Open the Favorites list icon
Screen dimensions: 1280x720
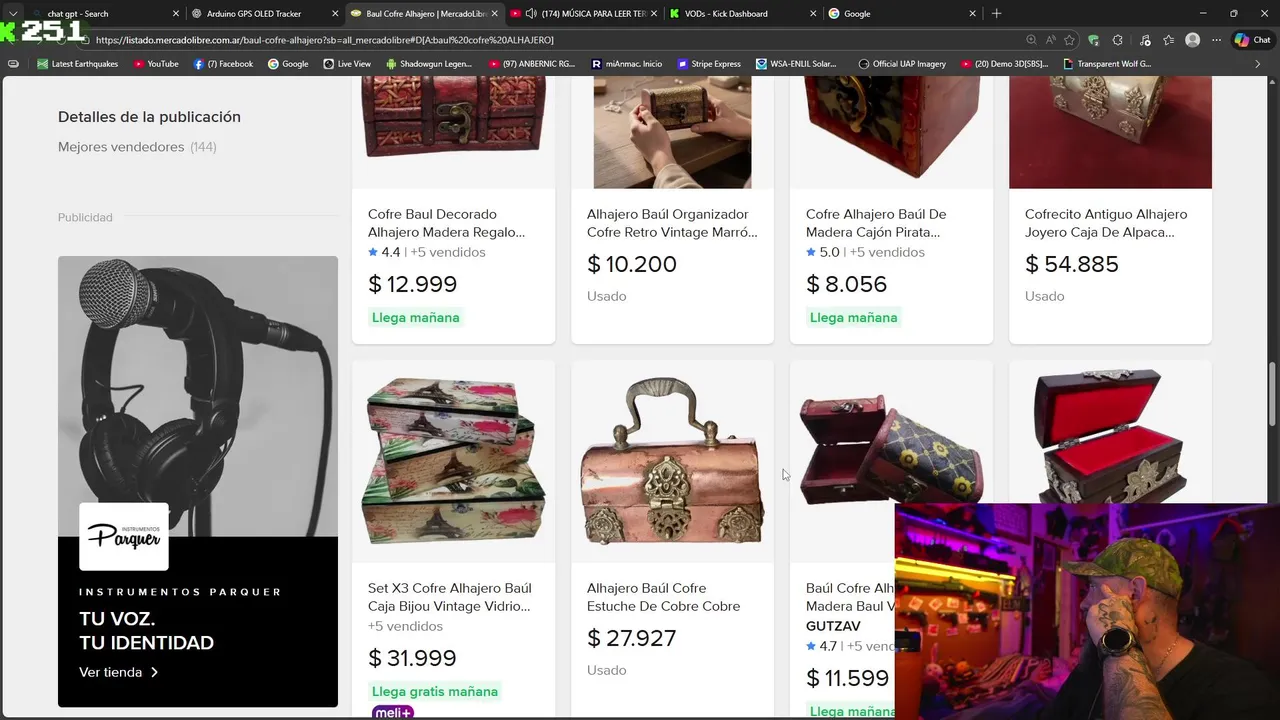[1168, 40]
